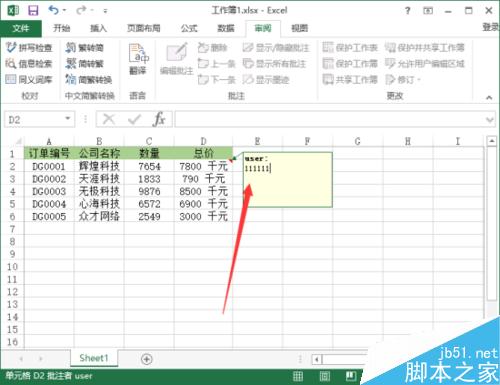Delete comment with 删除 button
The width and height of the screenshot is (500, 385).
[x=213, y=48]
